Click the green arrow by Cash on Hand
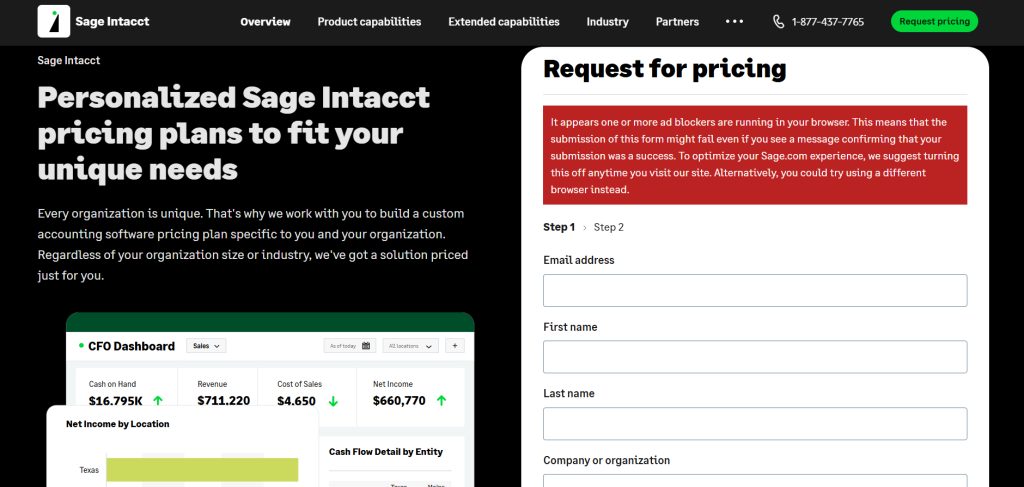Image resolution: width=1024 pixels, height=487 pixels. click(x=157, y=401)
